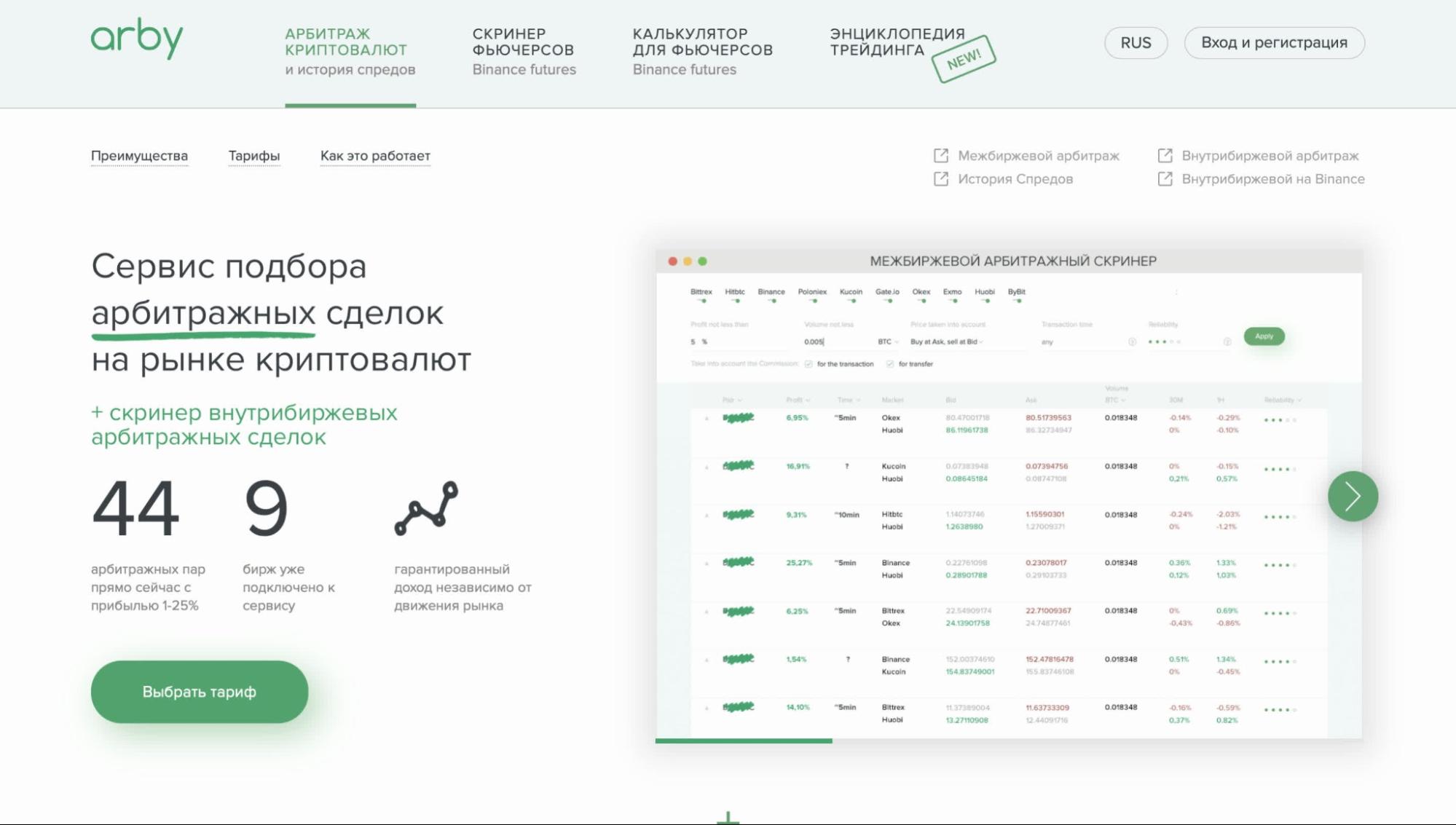Click Вход и регистрация button
This screenshot has width=1456, height=825.
pyautogui.click(x=1274, y=43)
